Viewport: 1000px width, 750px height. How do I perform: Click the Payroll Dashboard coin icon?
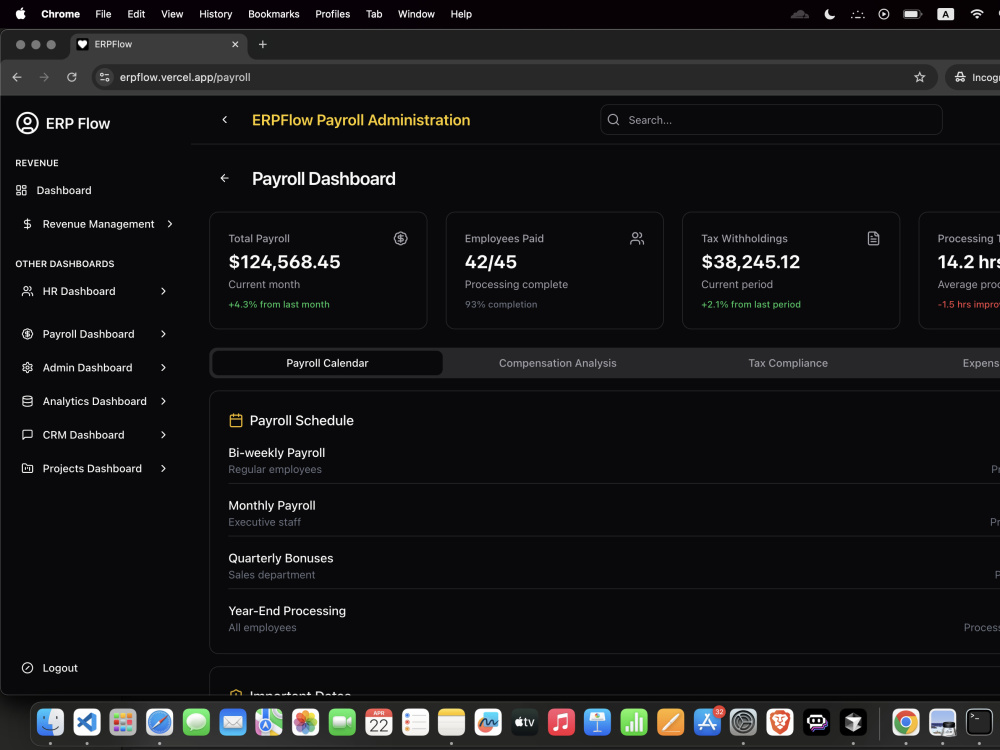click(27, 334)
